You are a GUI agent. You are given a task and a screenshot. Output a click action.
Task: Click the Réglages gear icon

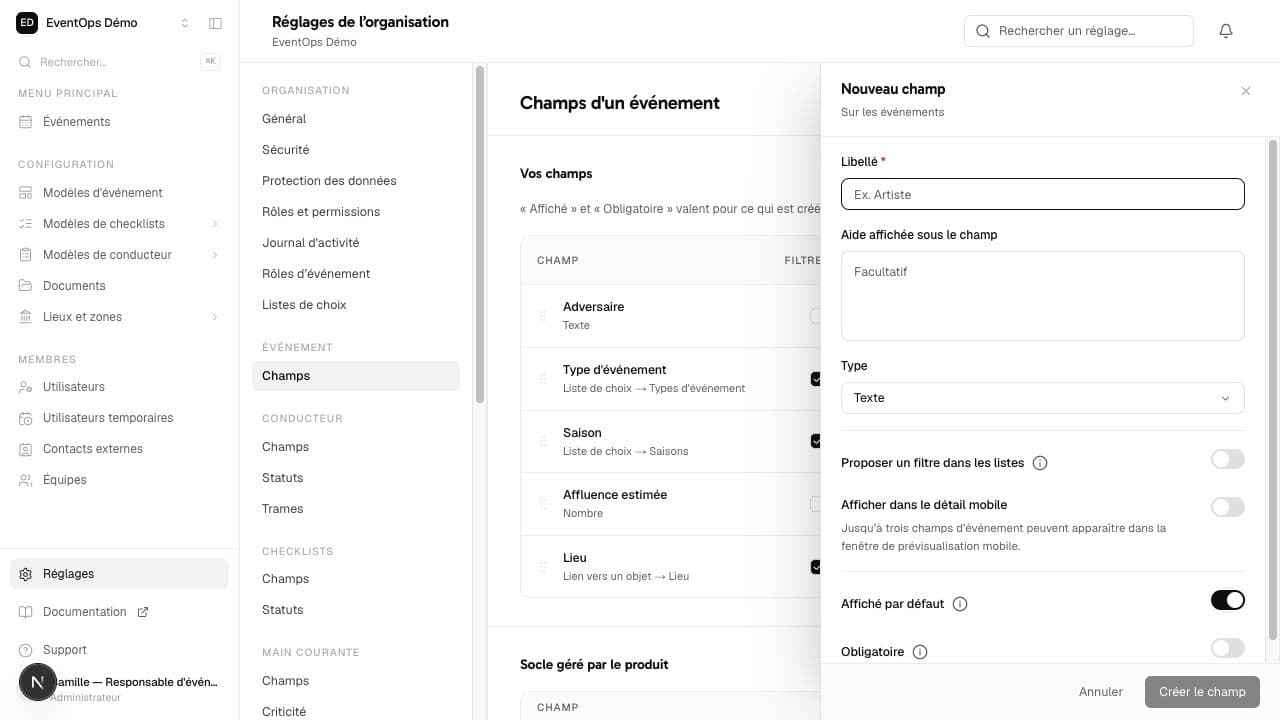26,574
